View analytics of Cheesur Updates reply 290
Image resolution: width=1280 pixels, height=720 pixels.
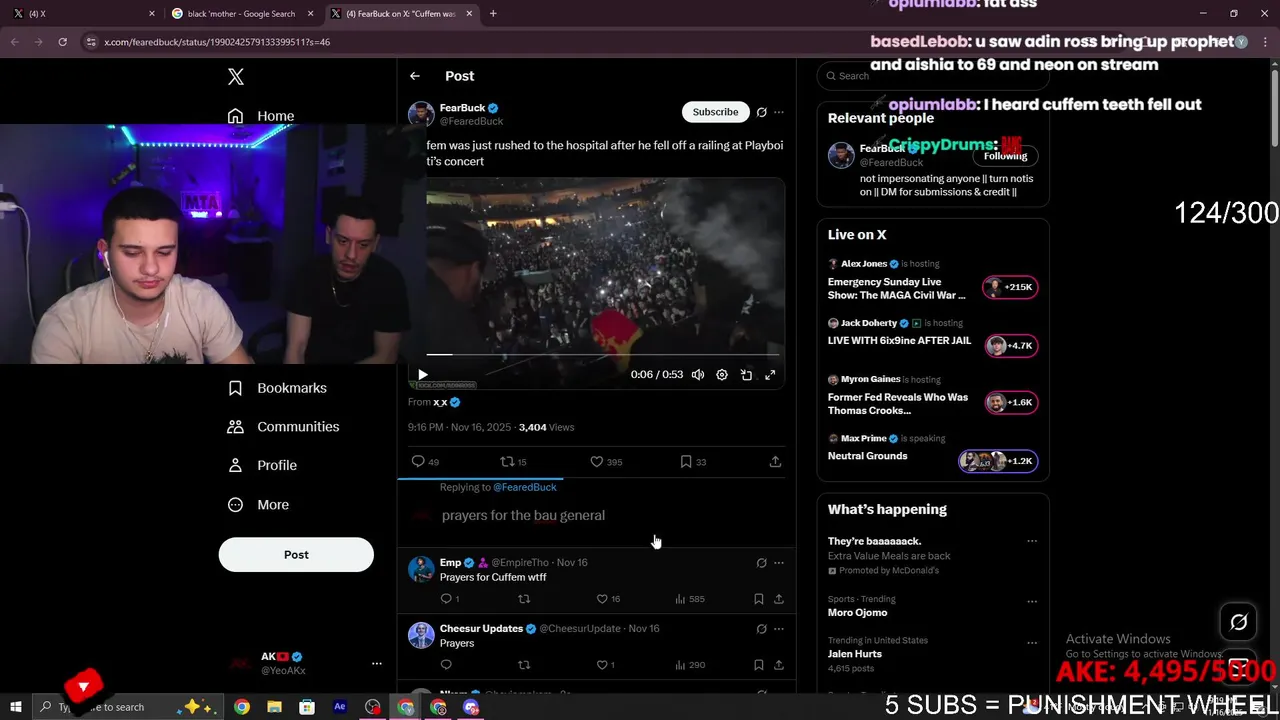[x=690, y=665]
